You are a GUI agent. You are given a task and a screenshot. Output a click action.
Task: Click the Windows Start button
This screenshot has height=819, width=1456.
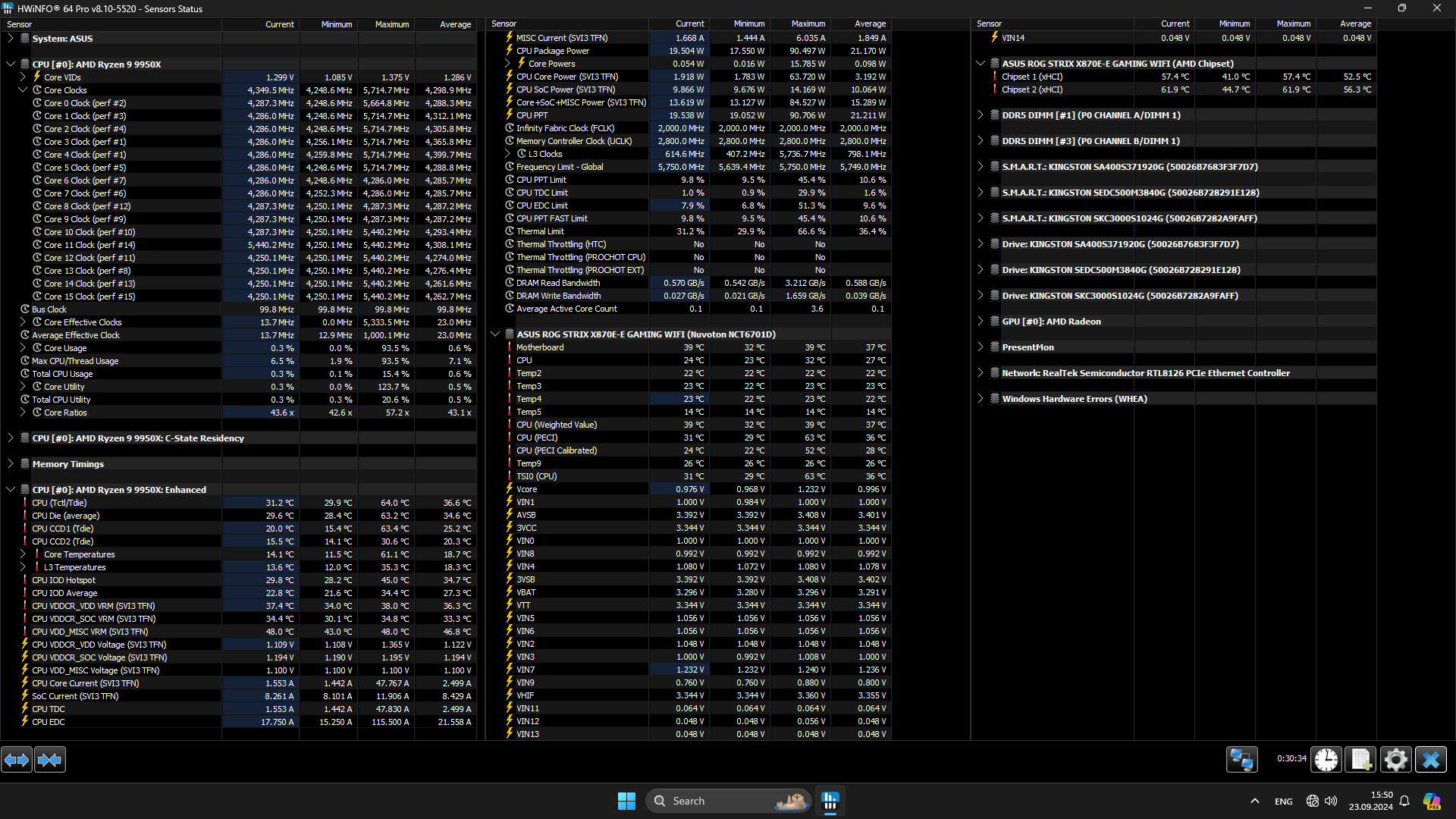(x=626, y=801)
